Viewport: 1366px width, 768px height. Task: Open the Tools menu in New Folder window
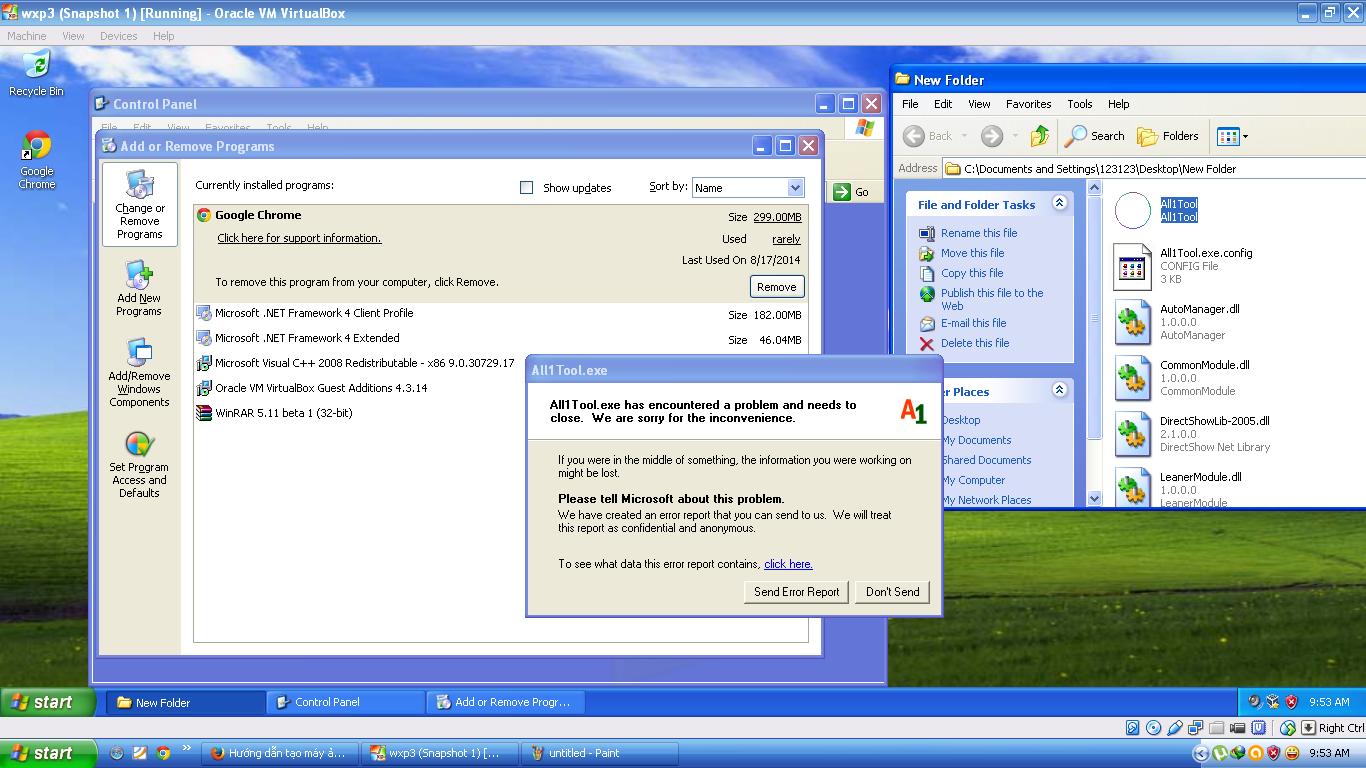pyautogui.click(x=1079, y=104)
